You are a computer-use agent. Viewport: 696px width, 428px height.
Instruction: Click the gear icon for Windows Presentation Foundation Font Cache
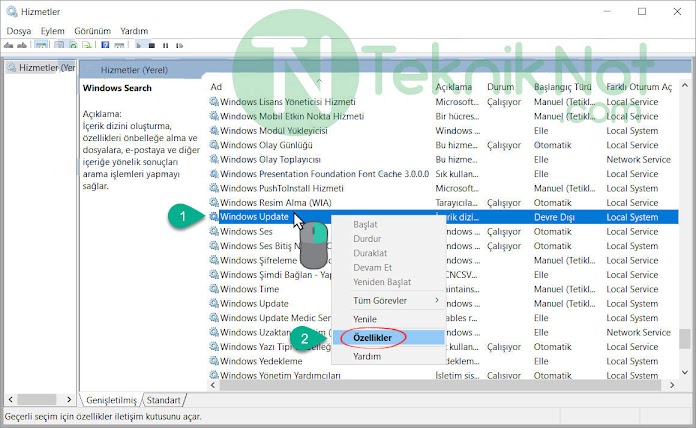214,174
